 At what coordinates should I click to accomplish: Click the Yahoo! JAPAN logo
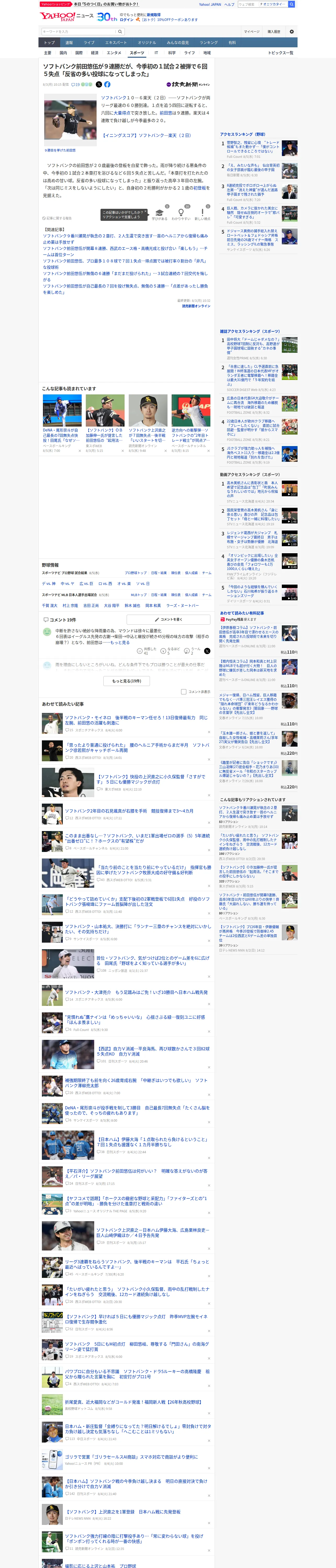pyautogui.click(x=57, y=17)
